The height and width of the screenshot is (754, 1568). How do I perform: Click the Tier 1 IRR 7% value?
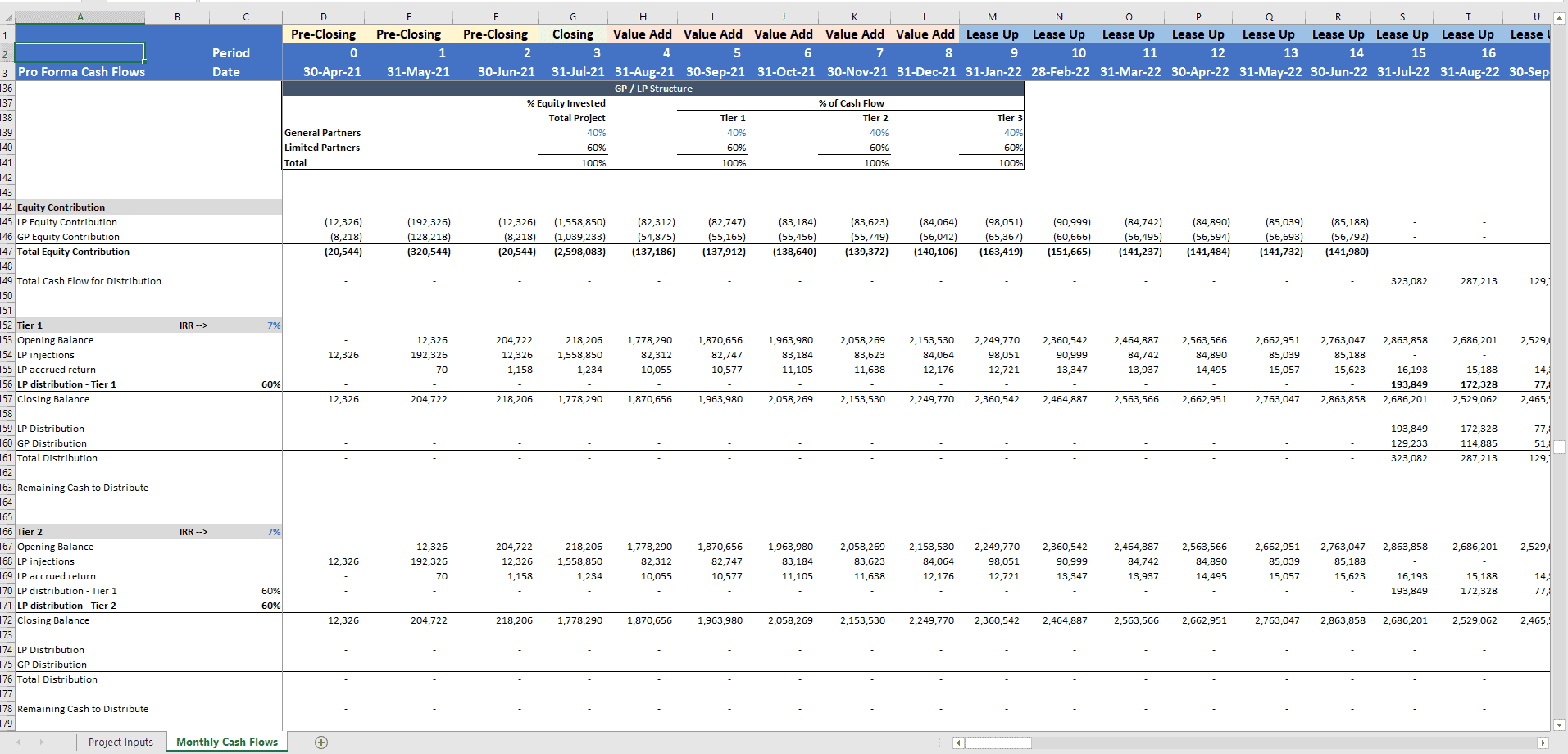[274, 325]
